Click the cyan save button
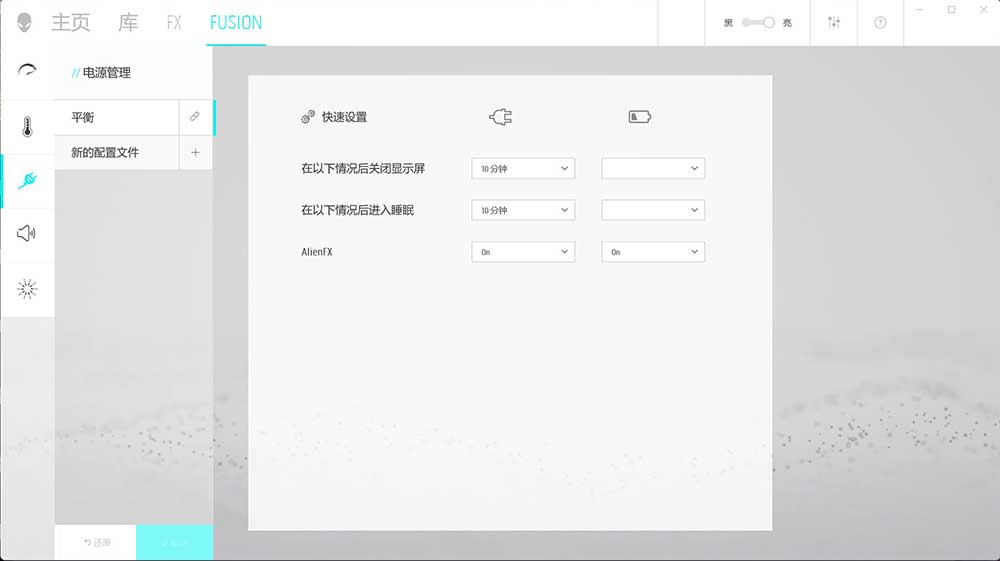 coord(174,543)
